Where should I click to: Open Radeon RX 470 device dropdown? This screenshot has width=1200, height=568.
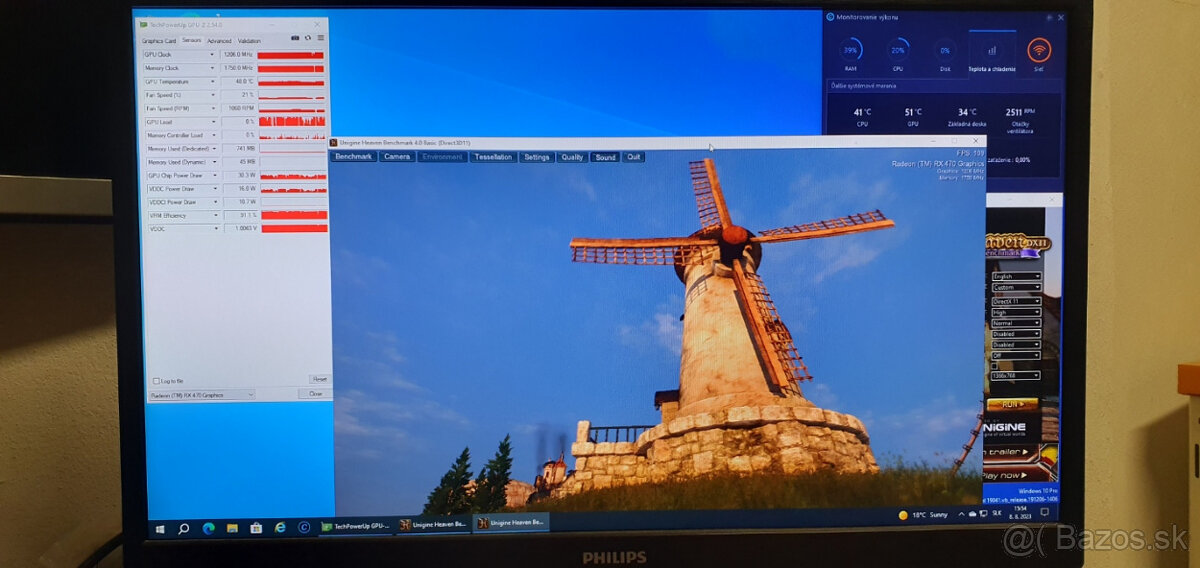pos(201,395)
